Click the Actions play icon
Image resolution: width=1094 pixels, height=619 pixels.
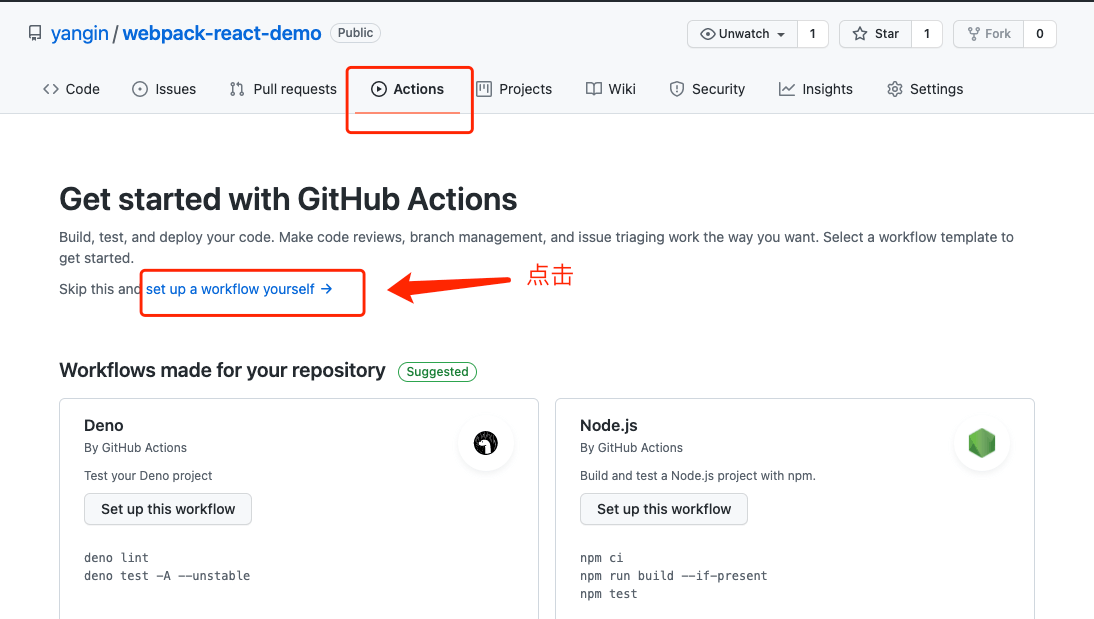coord(379,89)
